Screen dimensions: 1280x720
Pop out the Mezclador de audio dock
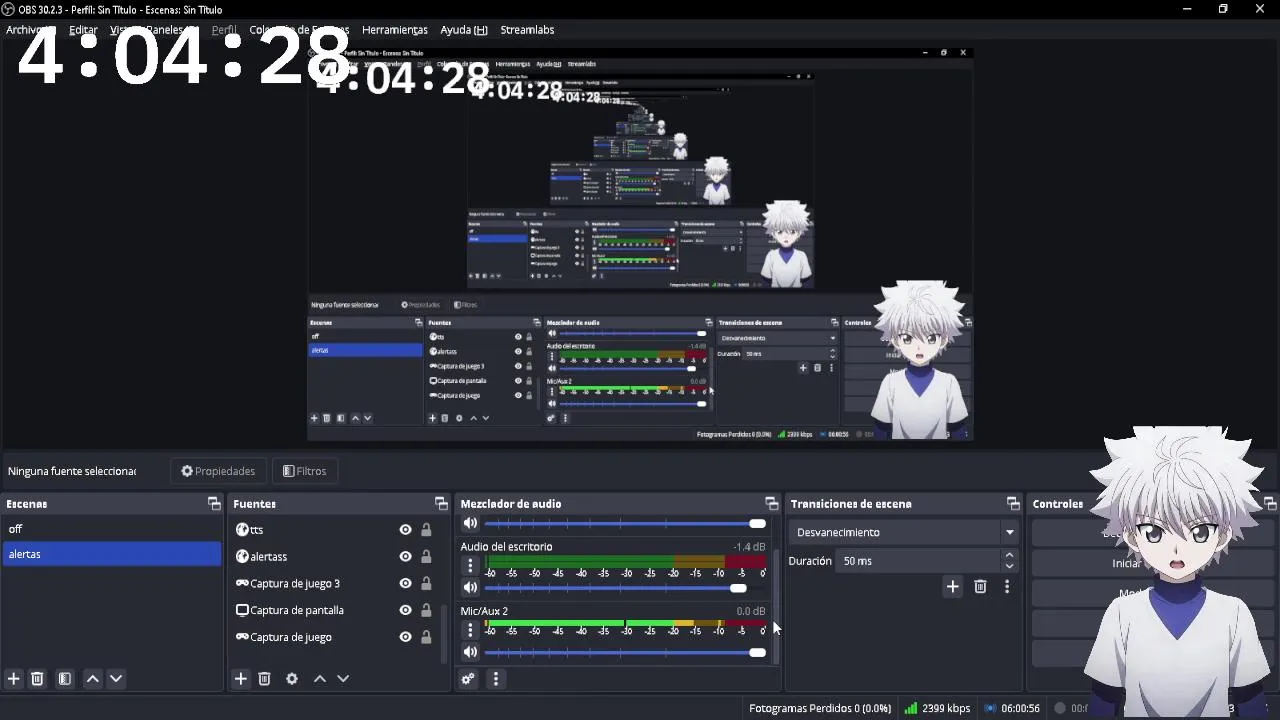[771, 503]
